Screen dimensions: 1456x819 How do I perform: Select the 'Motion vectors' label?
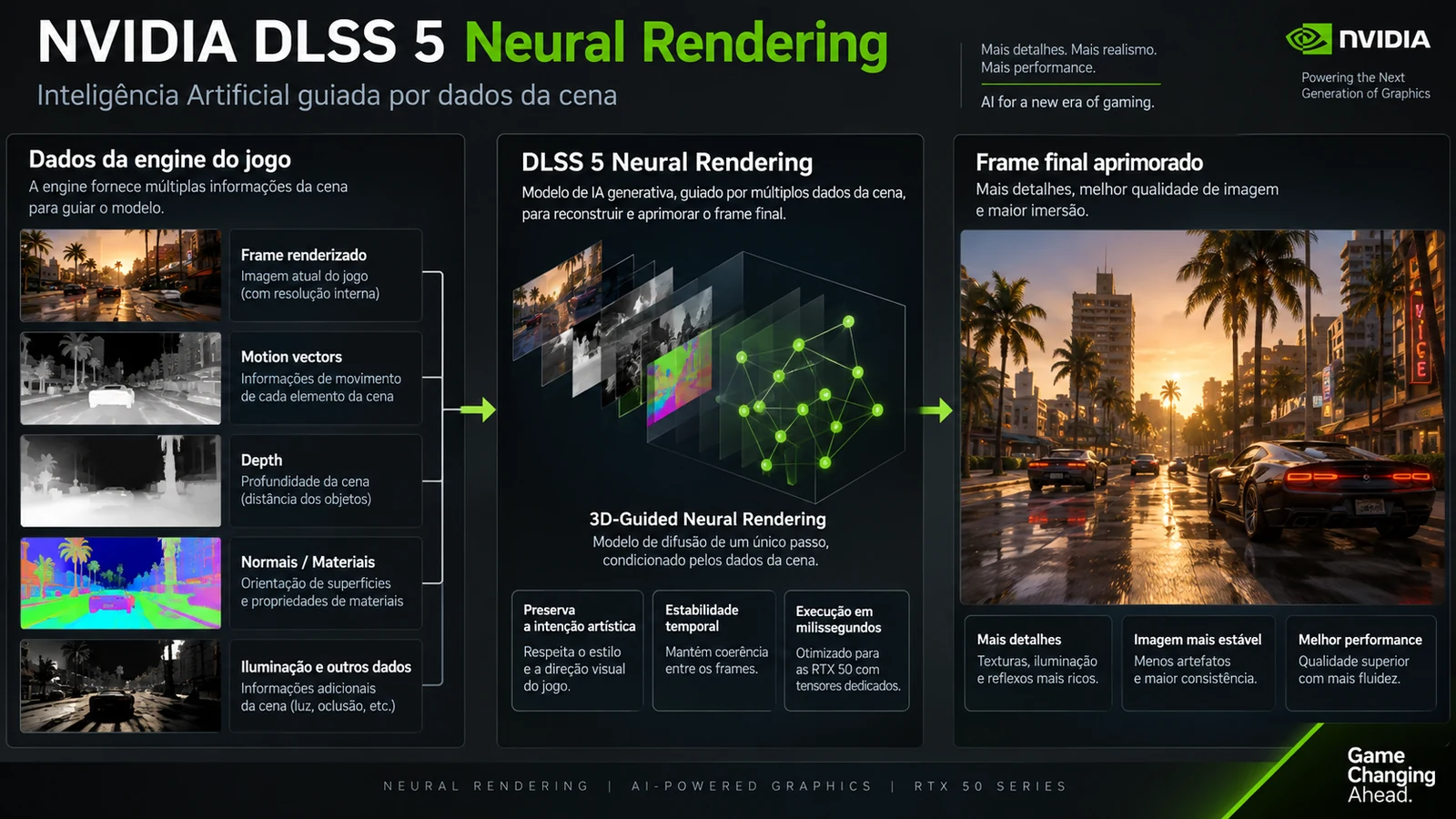click(x=291, y=357)
